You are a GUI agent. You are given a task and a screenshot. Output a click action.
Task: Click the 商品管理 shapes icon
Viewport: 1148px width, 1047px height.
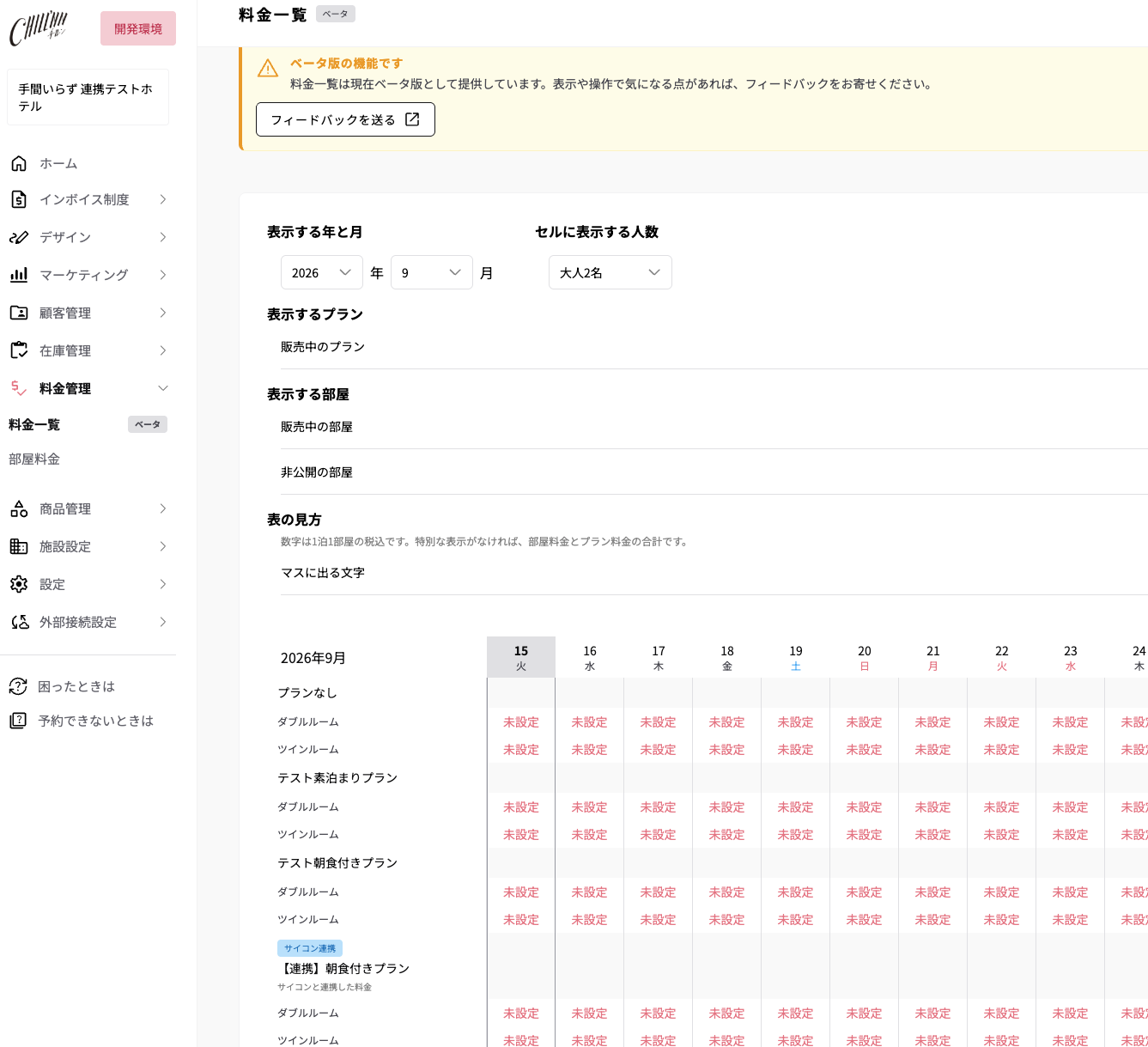point(19,508)
